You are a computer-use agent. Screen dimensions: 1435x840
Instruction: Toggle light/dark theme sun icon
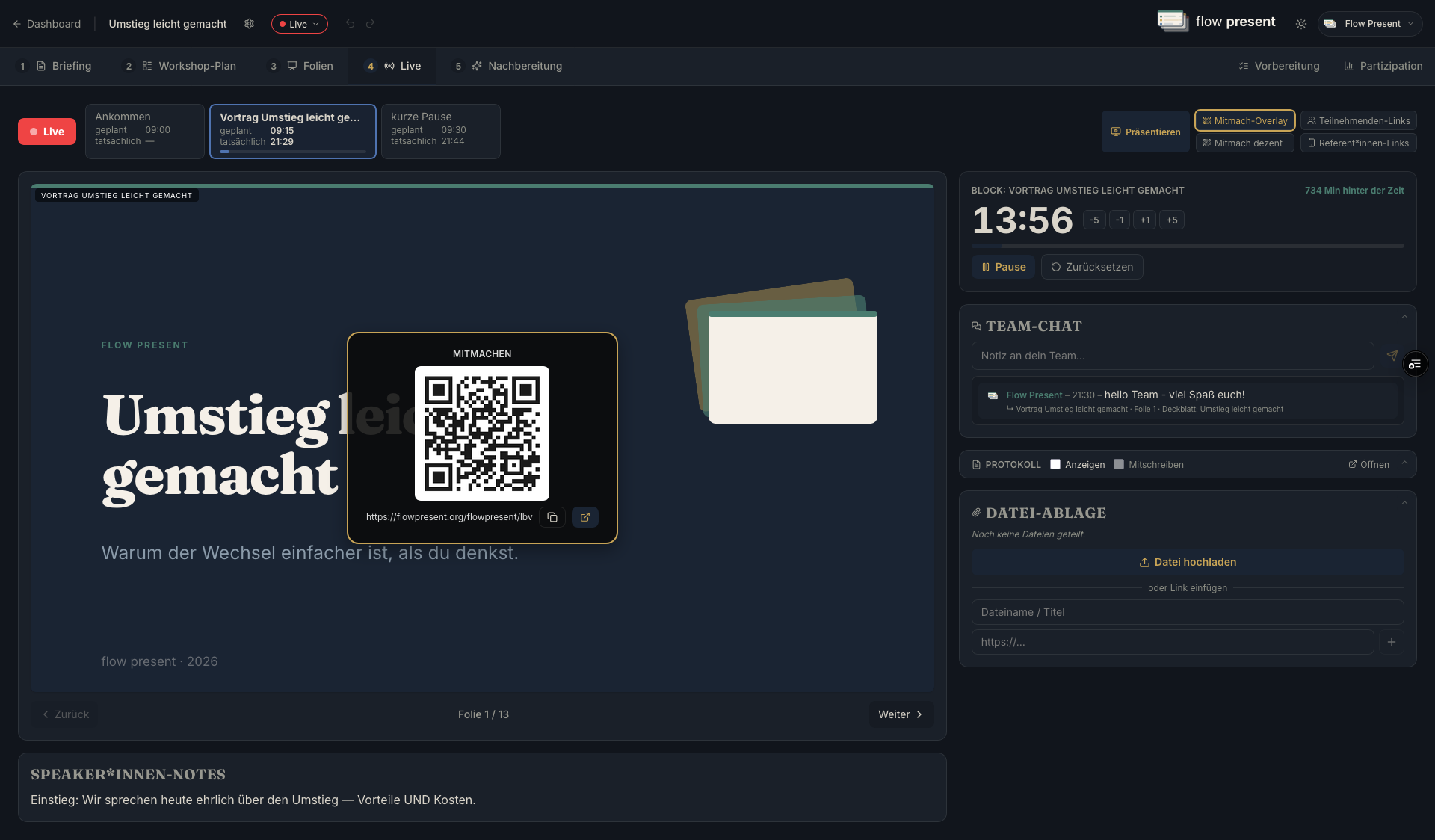point(1301,24)
